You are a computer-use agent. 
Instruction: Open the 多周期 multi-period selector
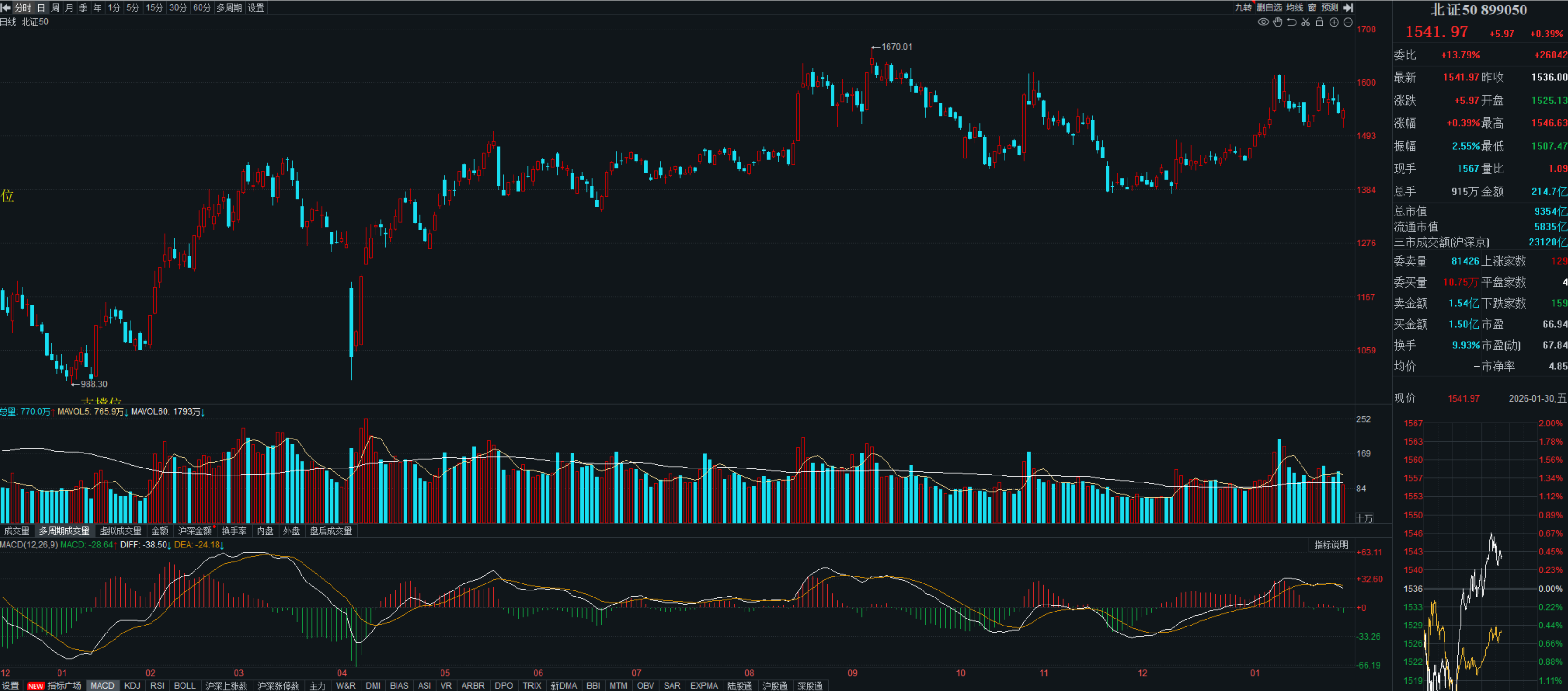tap(229, 7)
